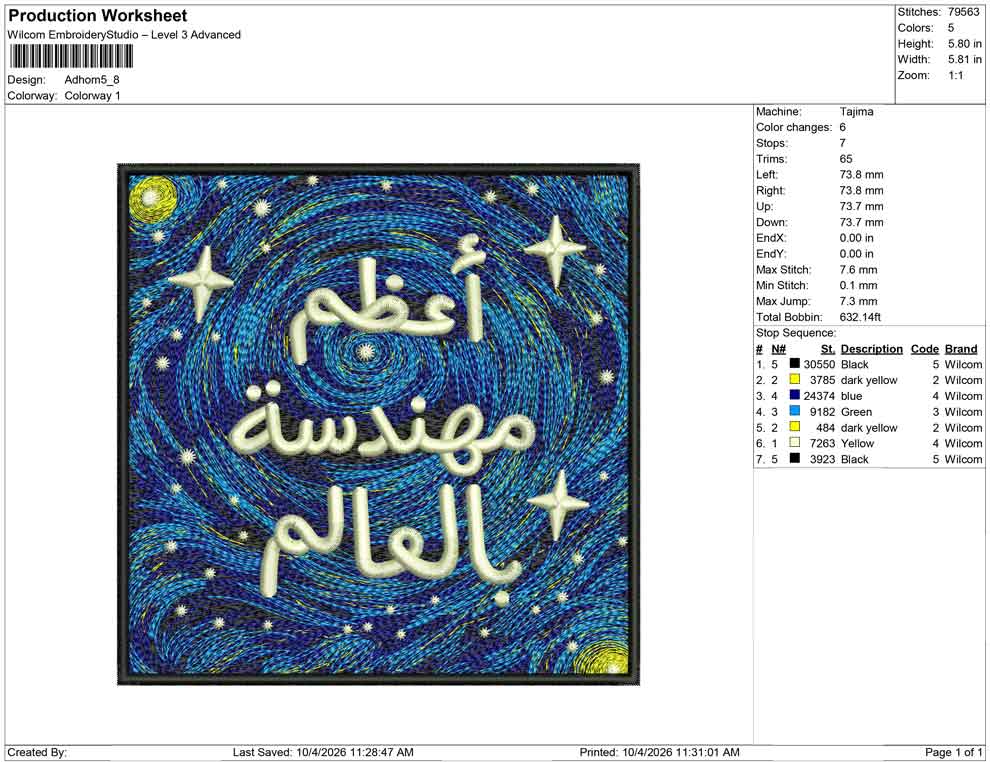Select the dark blue swatch in stop 3
Viewport: 990px width, 762px height.
click(795, 395)
